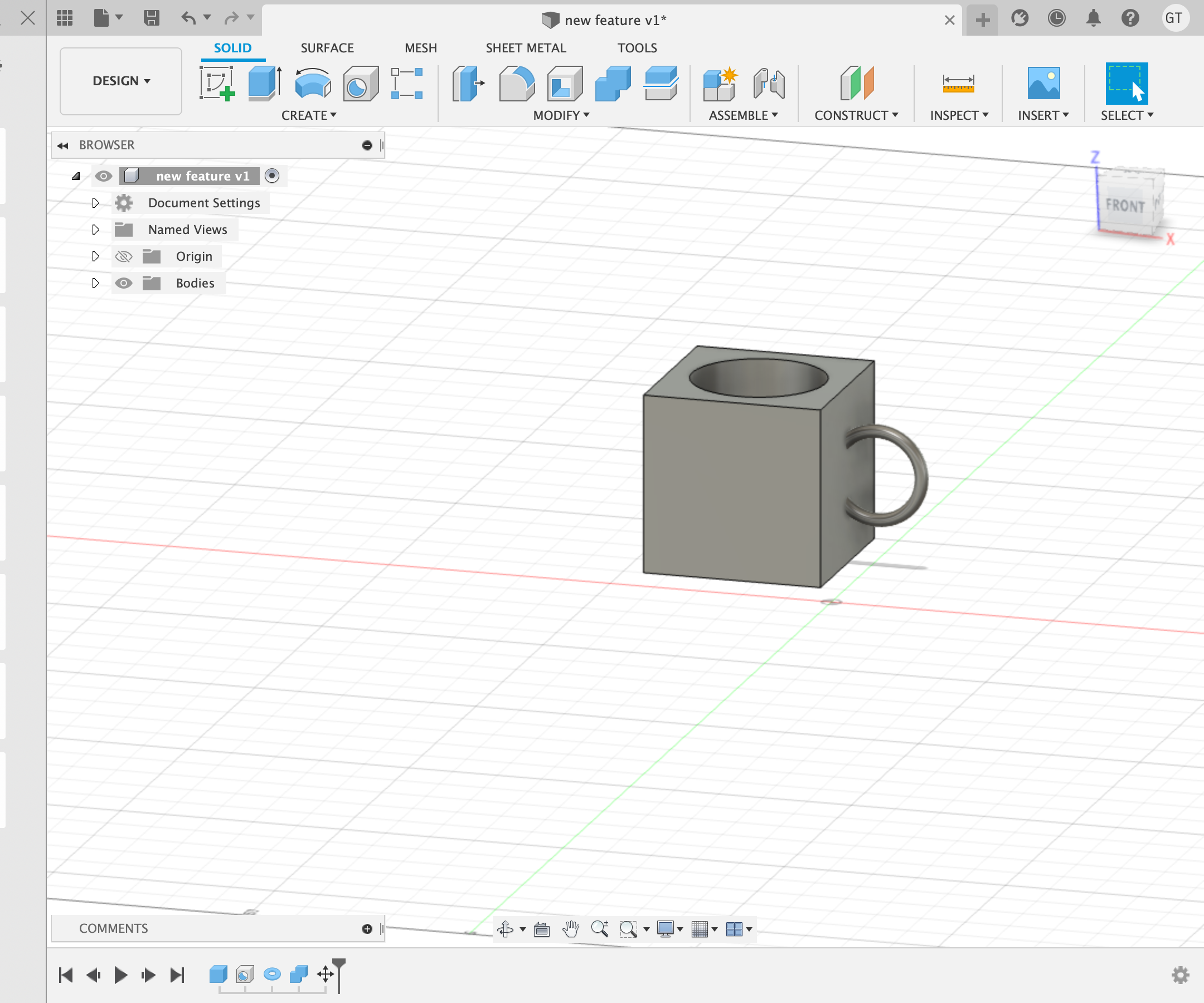
Task: Click the Orbit tool in navigation bar
Action: coord(505,929)
